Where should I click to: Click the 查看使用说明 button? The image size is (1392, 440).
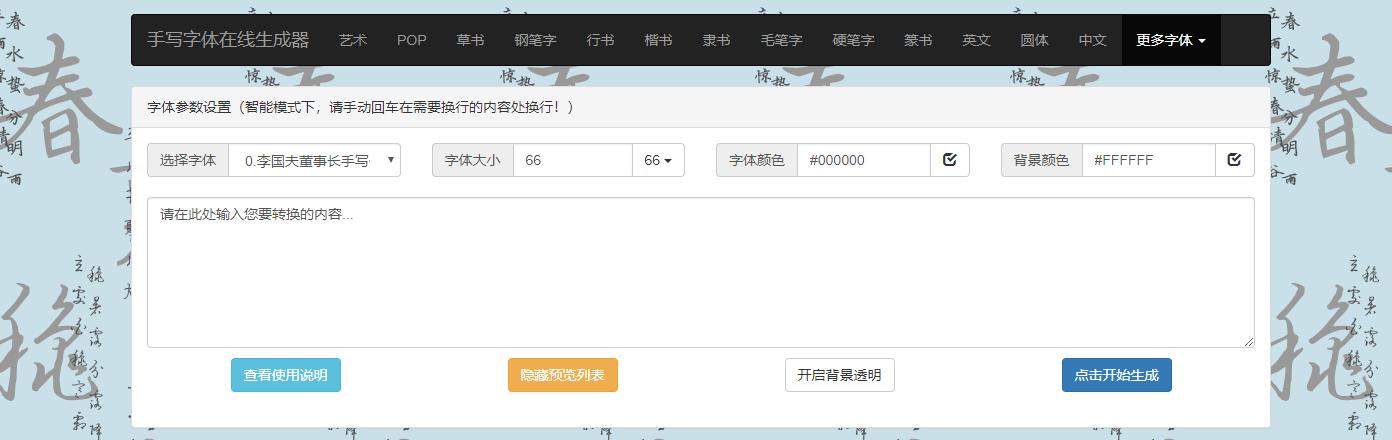click(x=286, y=375)
